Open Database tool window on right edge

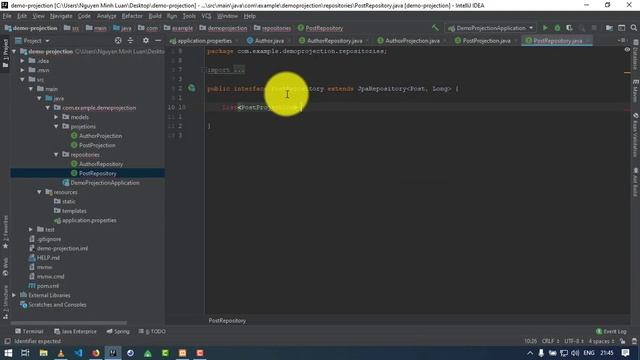(x=636, y=56)
